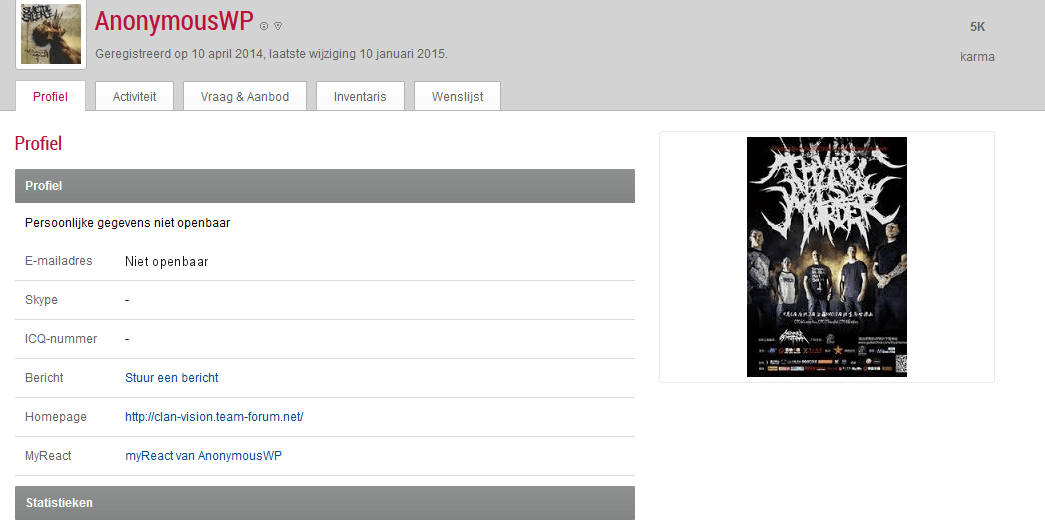Click the gray Profiel section header

[325, 186]
